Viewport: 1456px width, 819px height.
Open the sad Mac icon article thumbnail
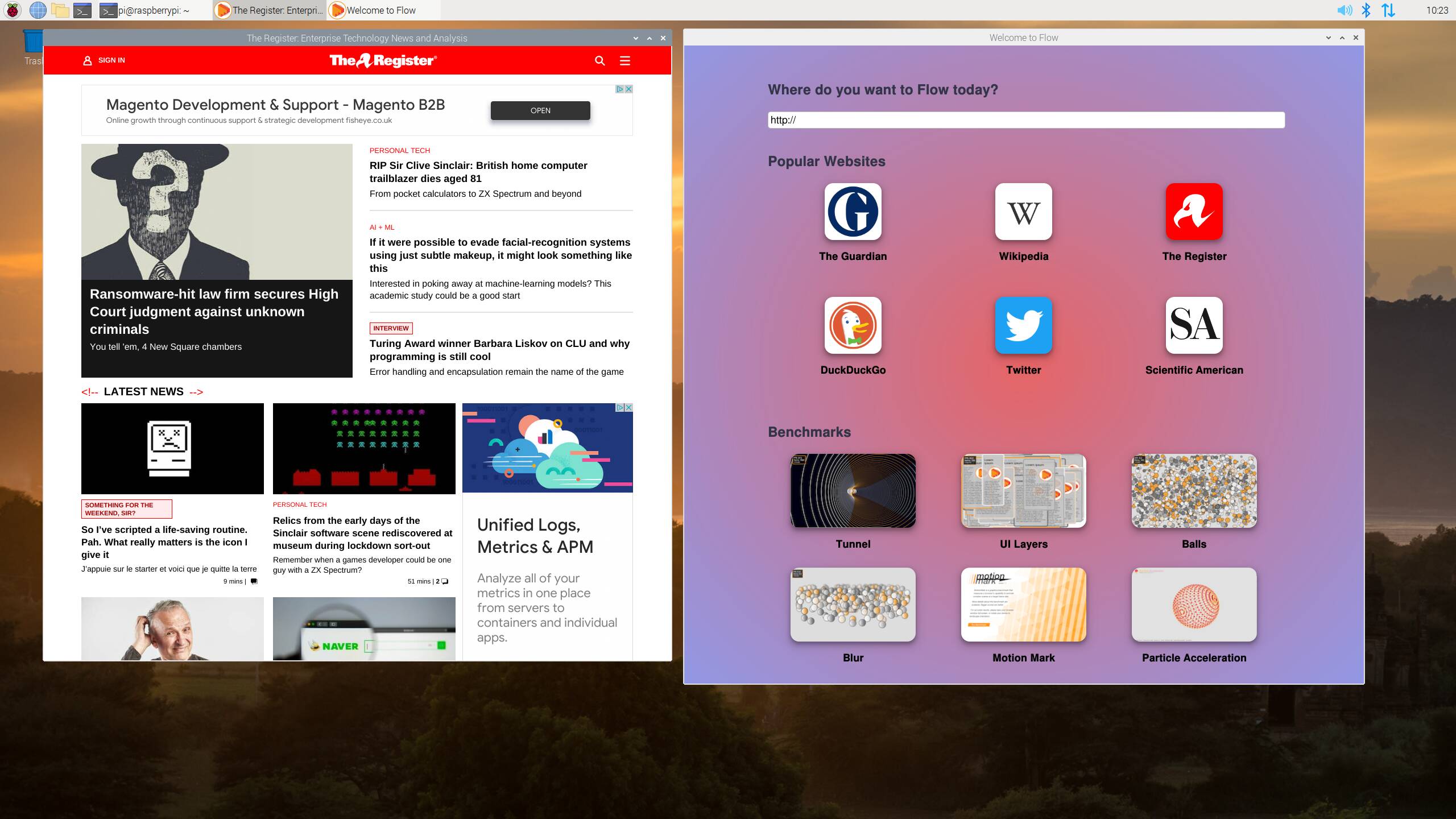coord(172,449)
